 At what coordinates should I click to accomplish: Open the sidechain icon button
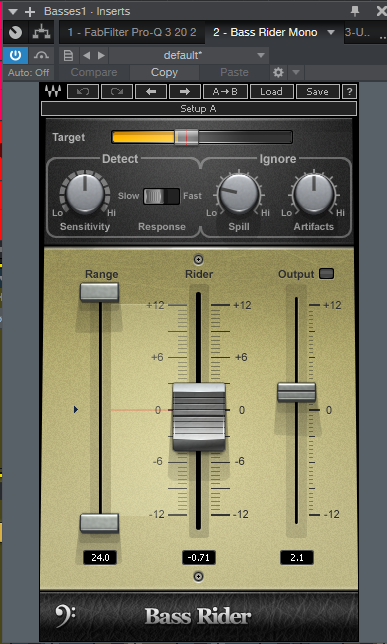coord(41,55)
